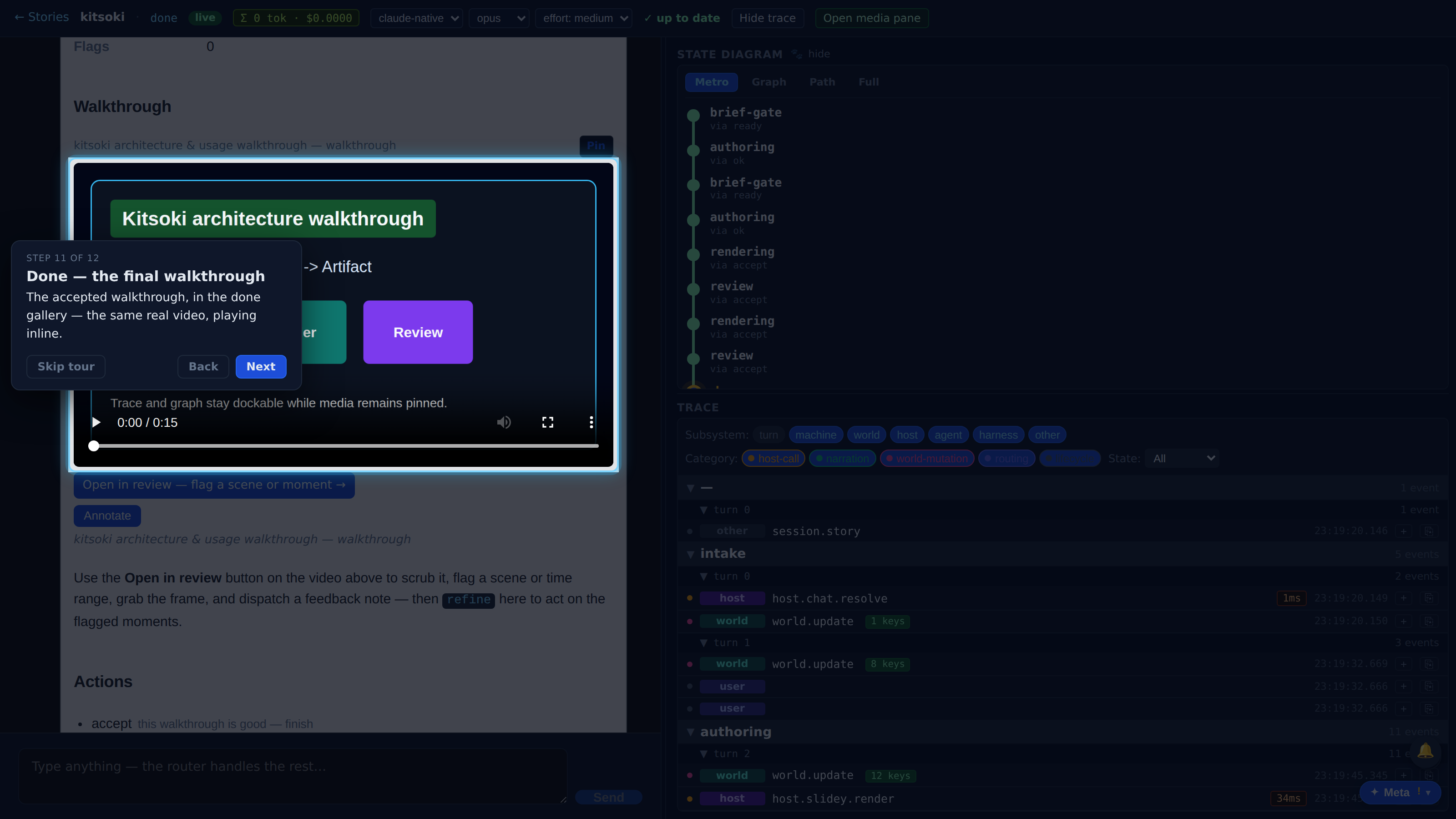The width and height of the screenshot is (1456, 819).
Task: Click the notification bell icon
Action: tap(1425, 751)
